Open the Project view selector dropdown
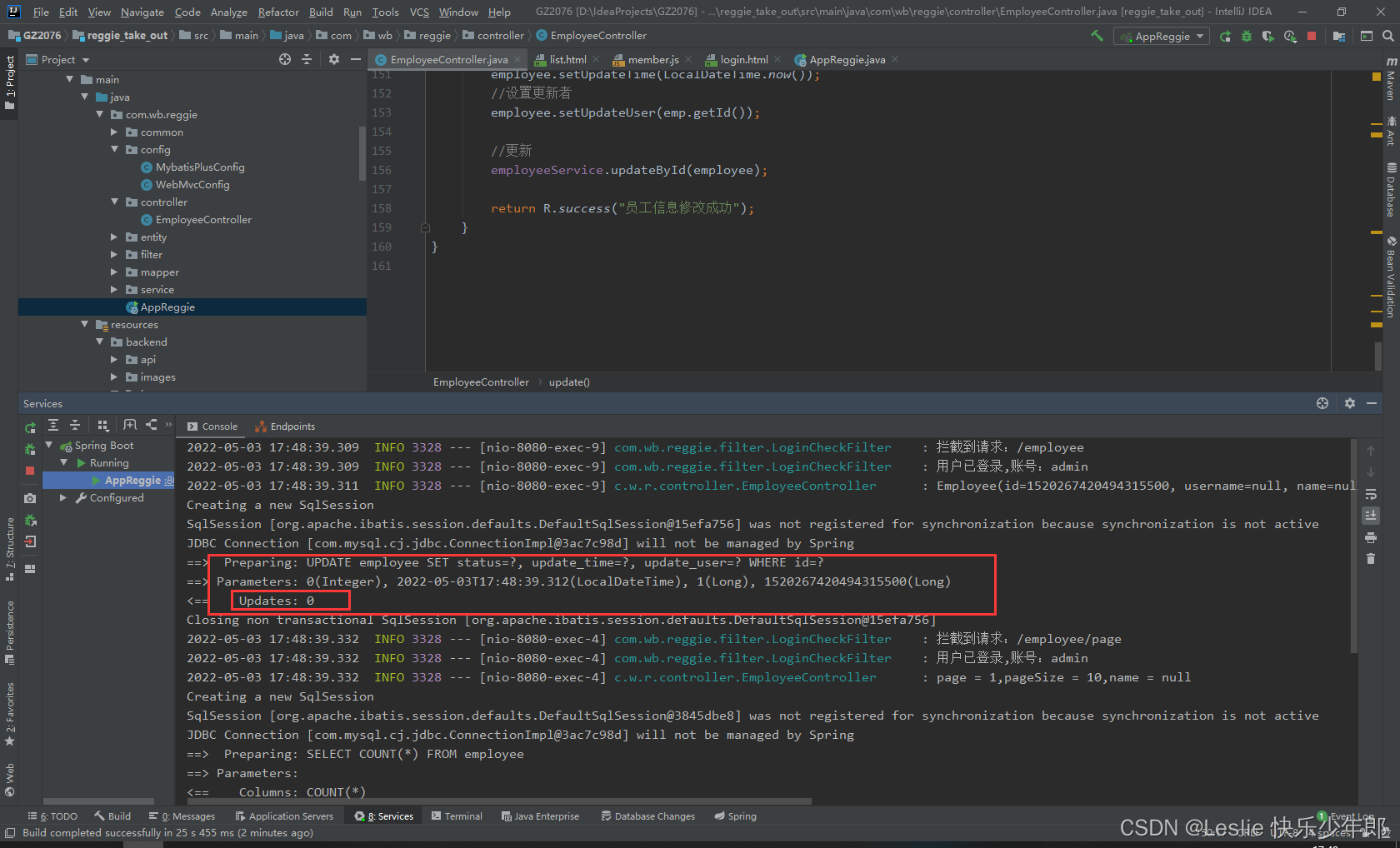 (x=58, y=59)
